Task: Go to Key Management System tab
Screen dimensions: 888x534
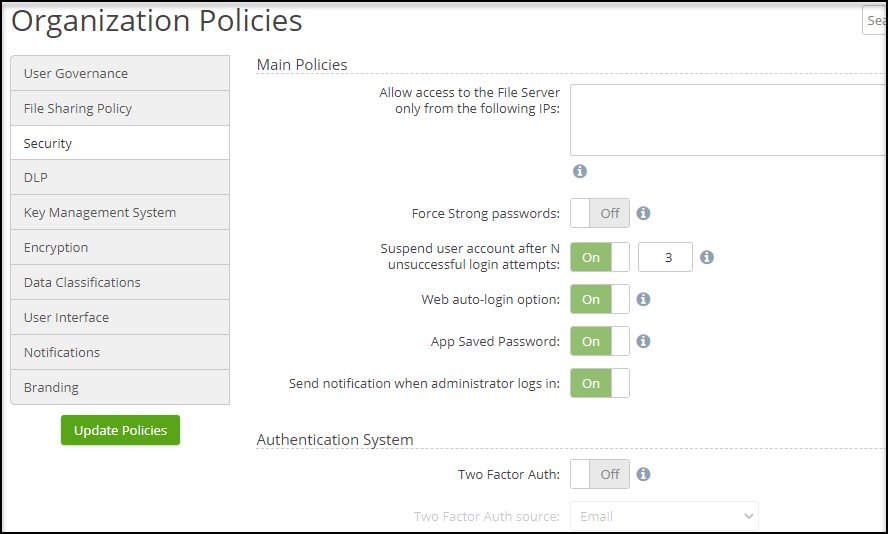Action: (x=120, y=212)
